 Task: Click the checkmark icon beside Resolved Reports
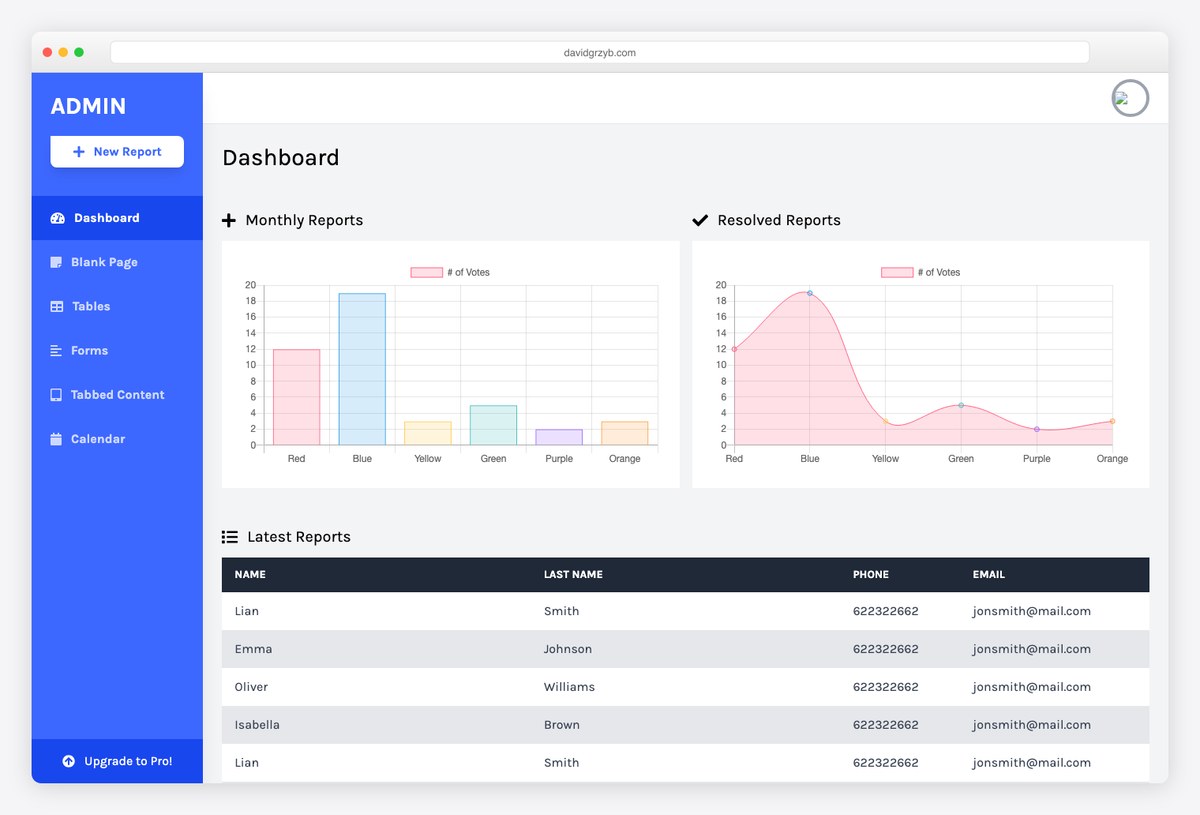tap(700, 220)
